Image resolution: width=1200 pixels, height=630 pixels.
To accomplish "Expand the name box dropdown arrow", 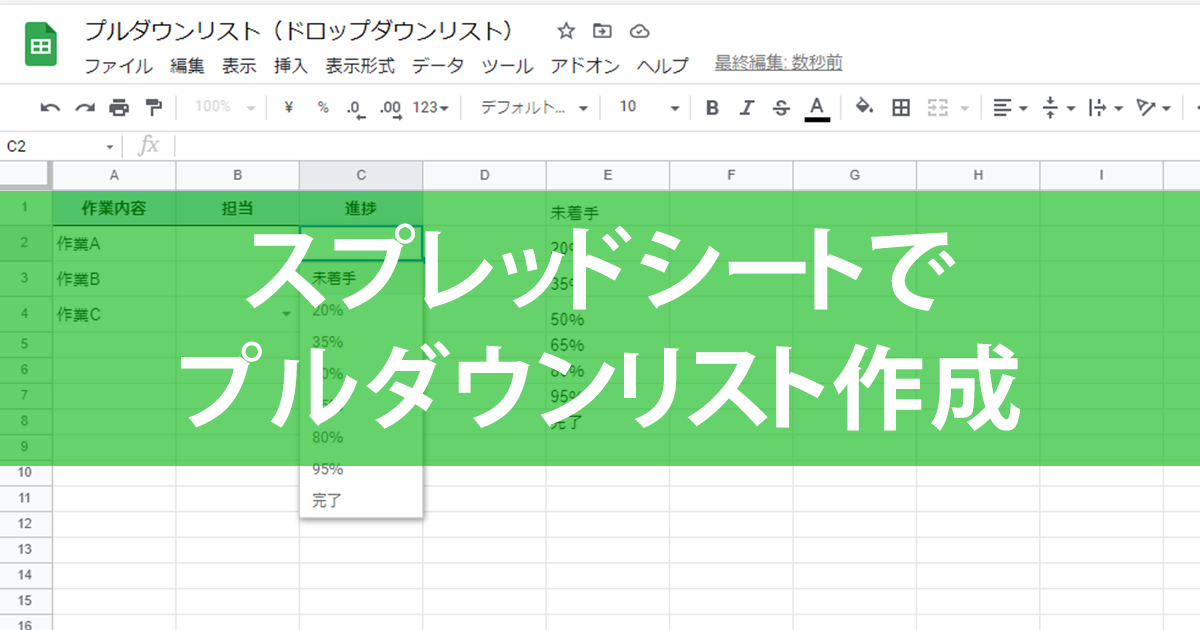I will click(x=110, y=147).
